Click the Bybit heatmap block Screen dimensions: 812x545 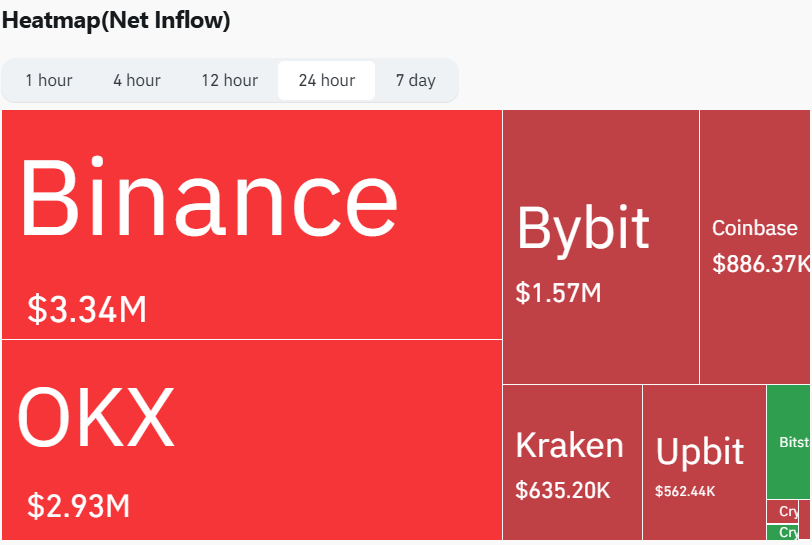tap(601, 247)
